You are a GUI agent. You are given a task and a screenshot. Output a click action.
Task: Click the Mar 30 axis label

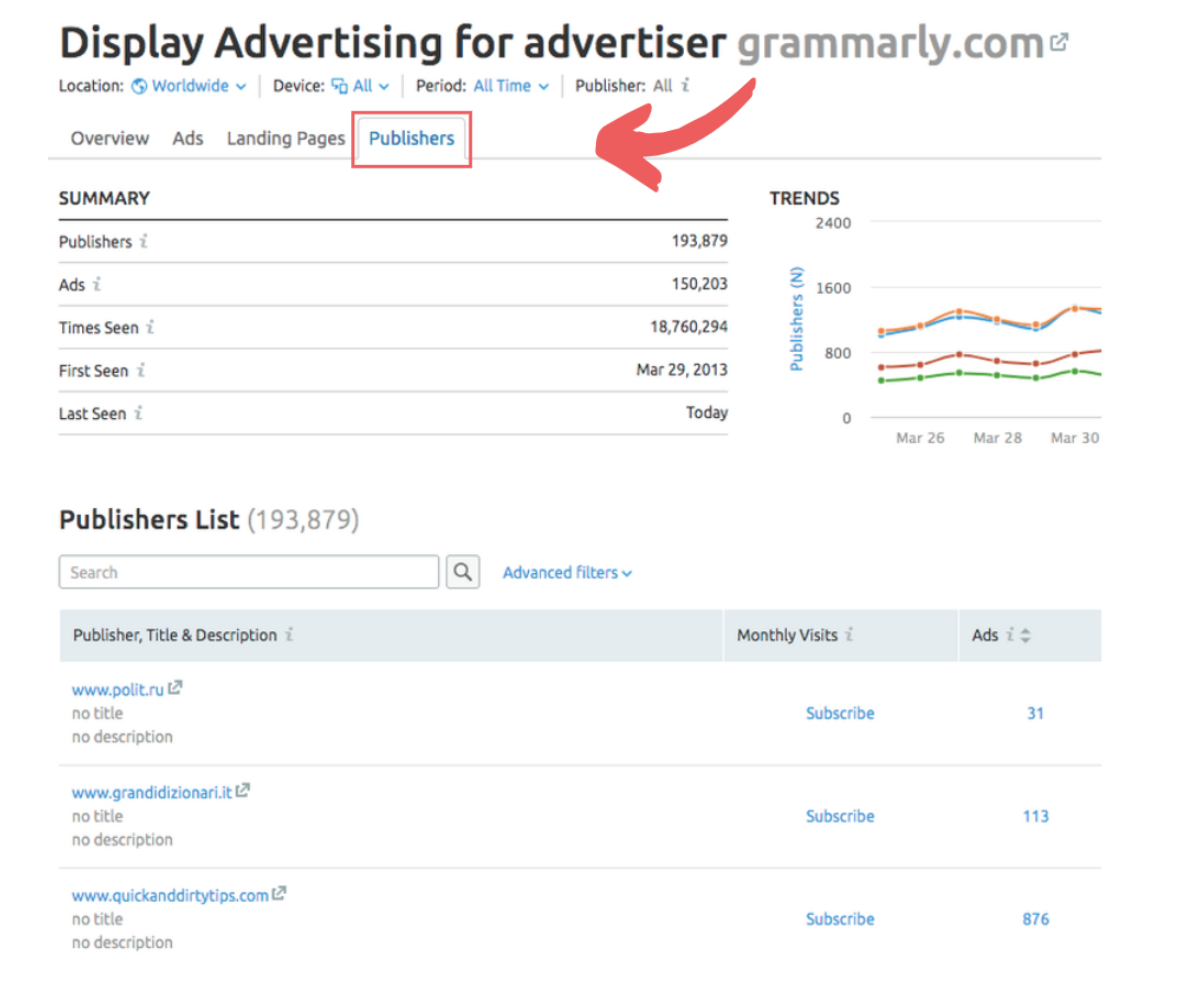(1075, 437)
